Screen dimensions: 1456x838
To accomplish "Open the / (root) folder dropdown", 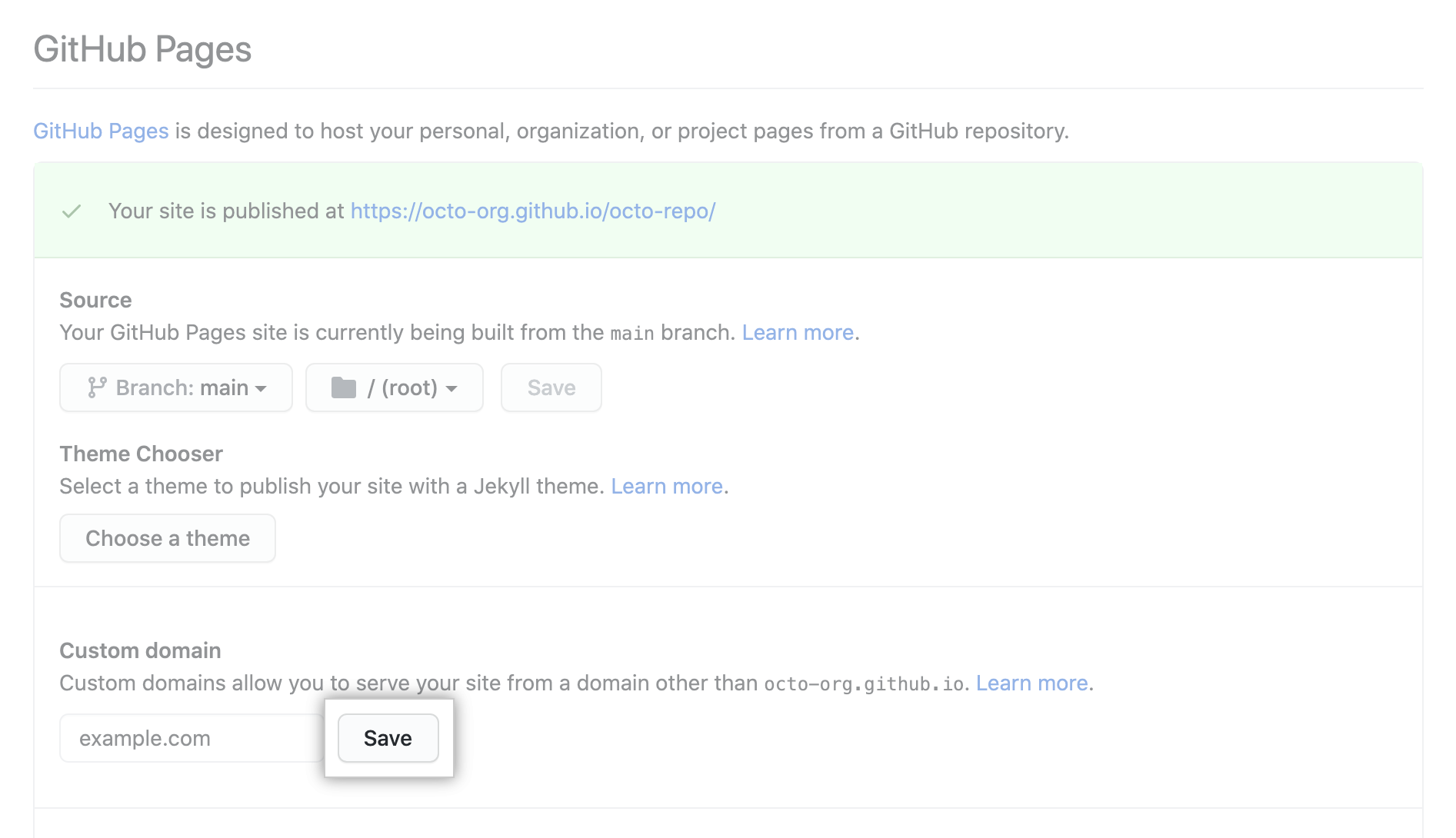I will click(x=394, y=387).
